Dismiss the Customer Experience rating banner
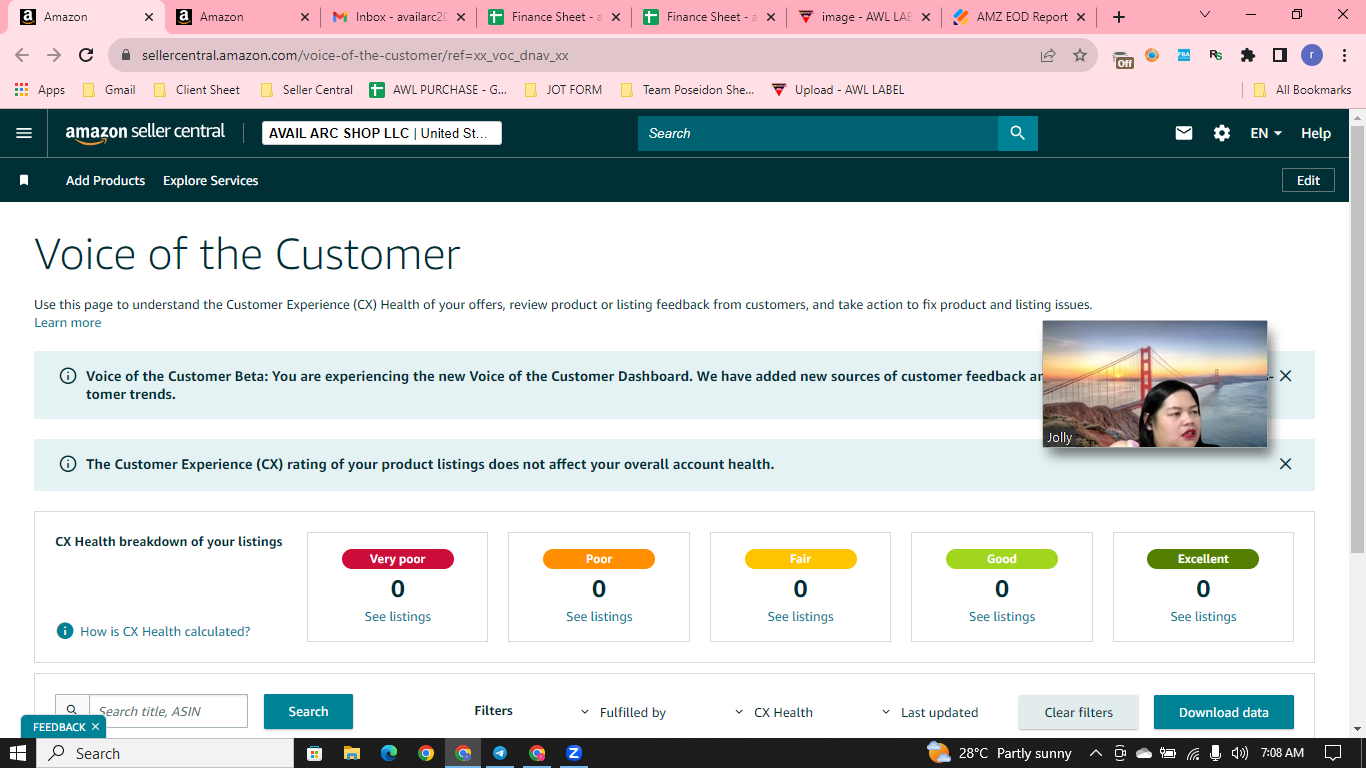1366x768 pixels. [x=1286, y=464]
